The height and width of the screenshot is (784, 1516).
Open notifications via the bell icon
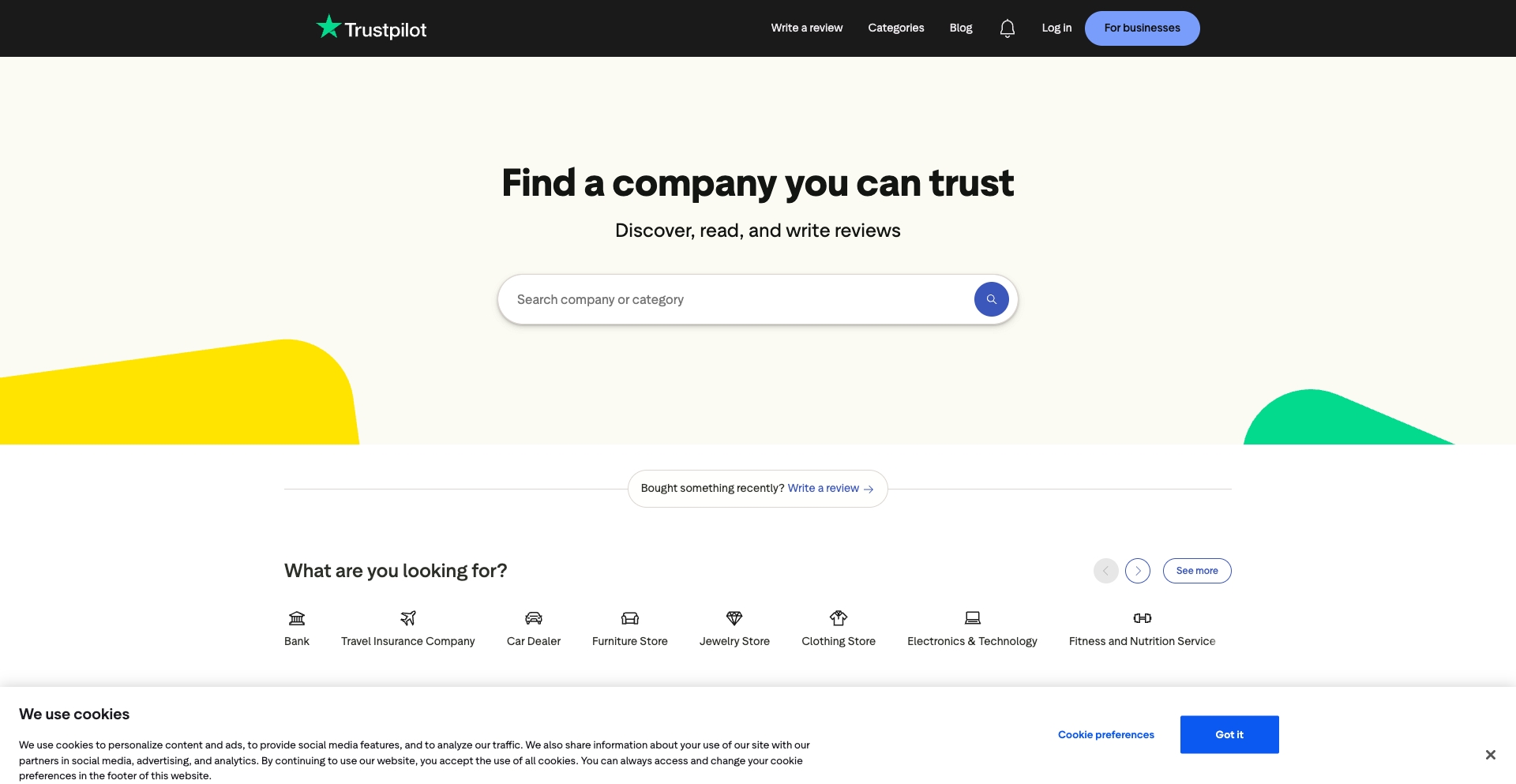(1007, 28)
